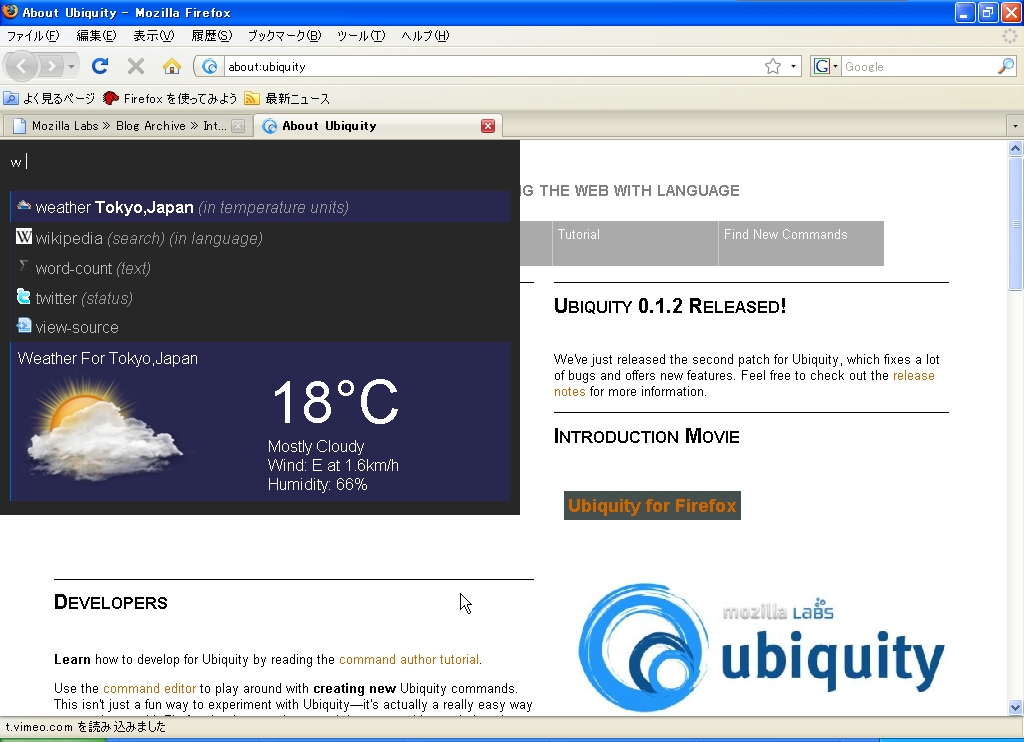Screen dimensions: 1024x742
Task: Reload the about:ubiquity page
Action: pyautogui.click(x=100, y=66)
